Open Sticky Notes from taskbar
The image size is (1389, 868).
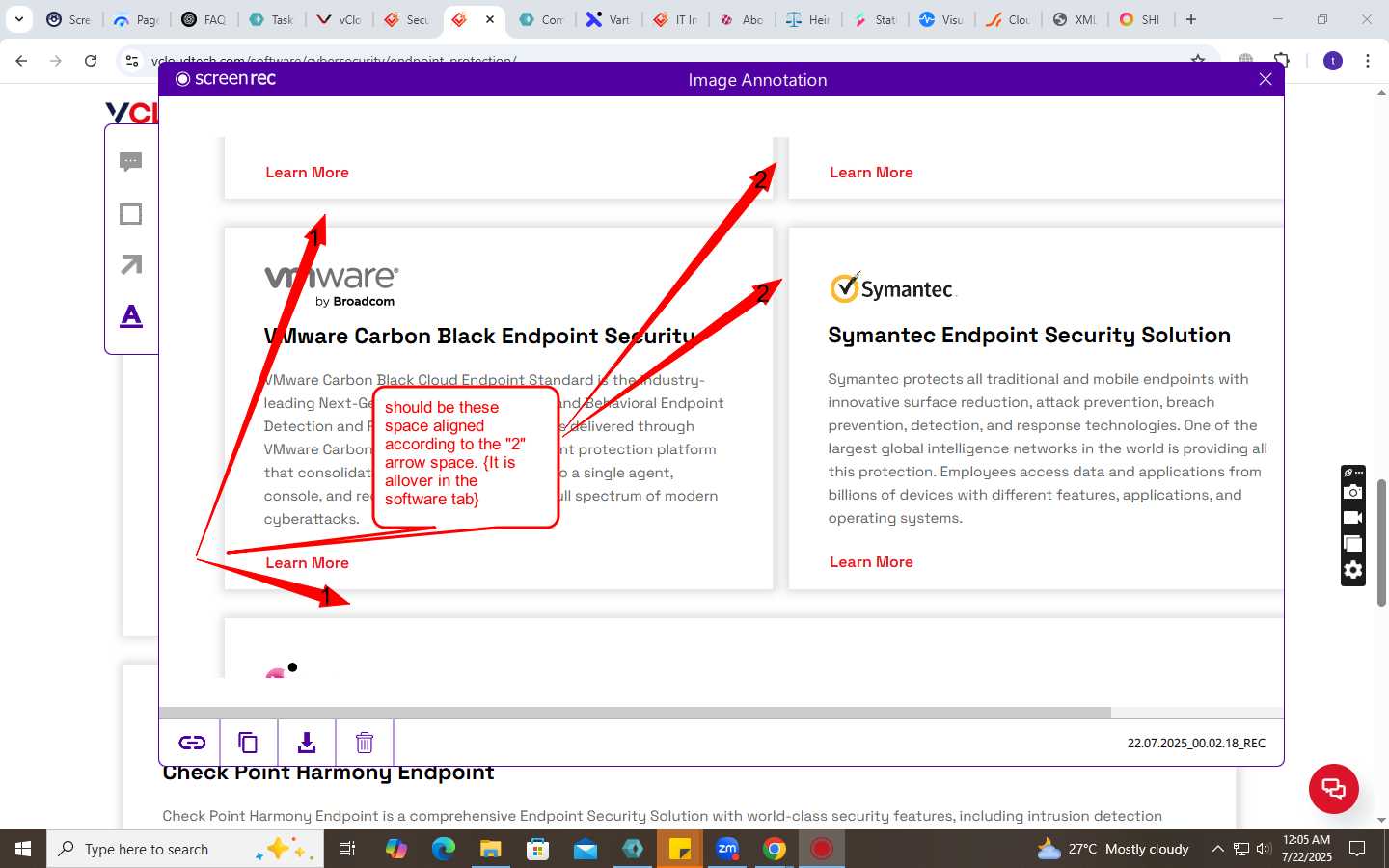click(x=680, y=849)
